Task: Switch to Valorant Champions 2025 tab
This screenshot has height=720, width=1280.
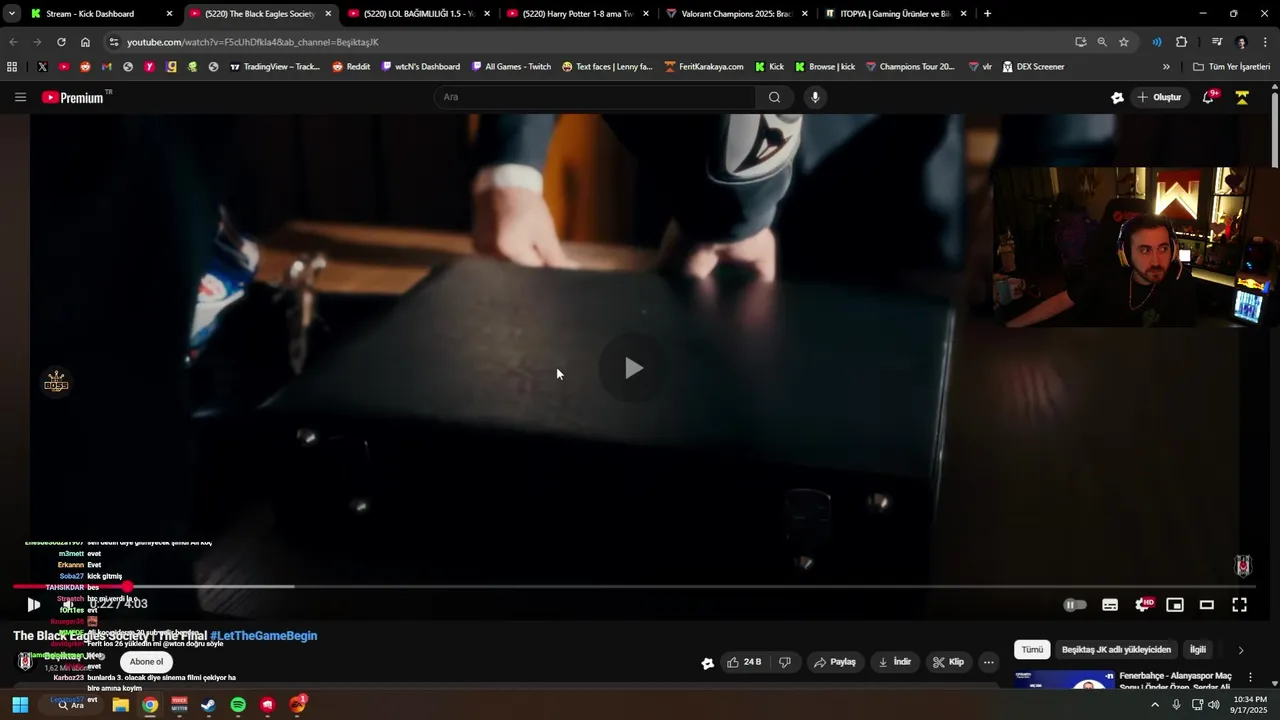Action: tap(736, 14)
